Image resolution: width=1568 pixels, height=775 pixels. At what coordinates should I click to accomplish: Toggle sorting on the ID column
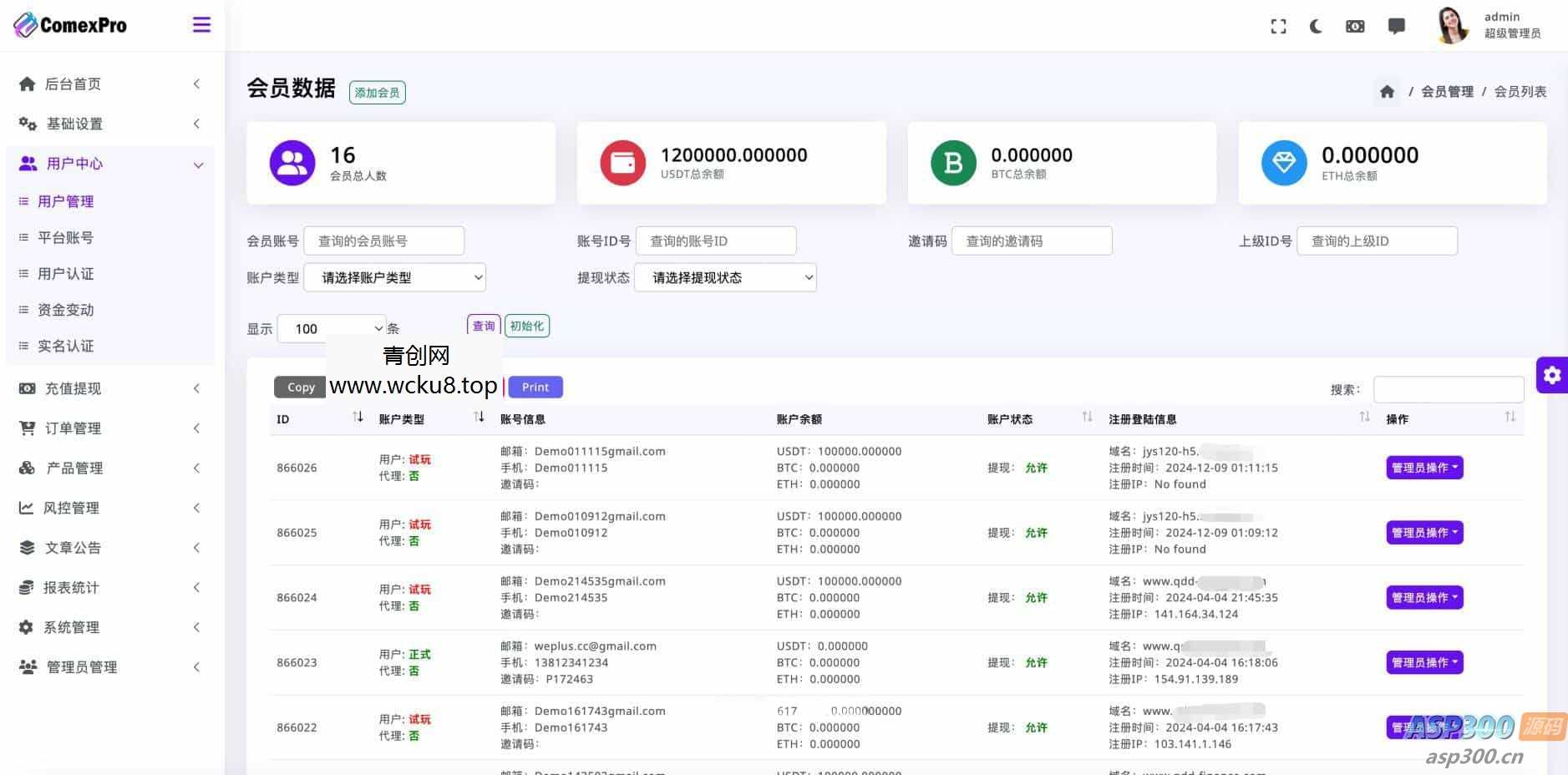coord(358,418)
